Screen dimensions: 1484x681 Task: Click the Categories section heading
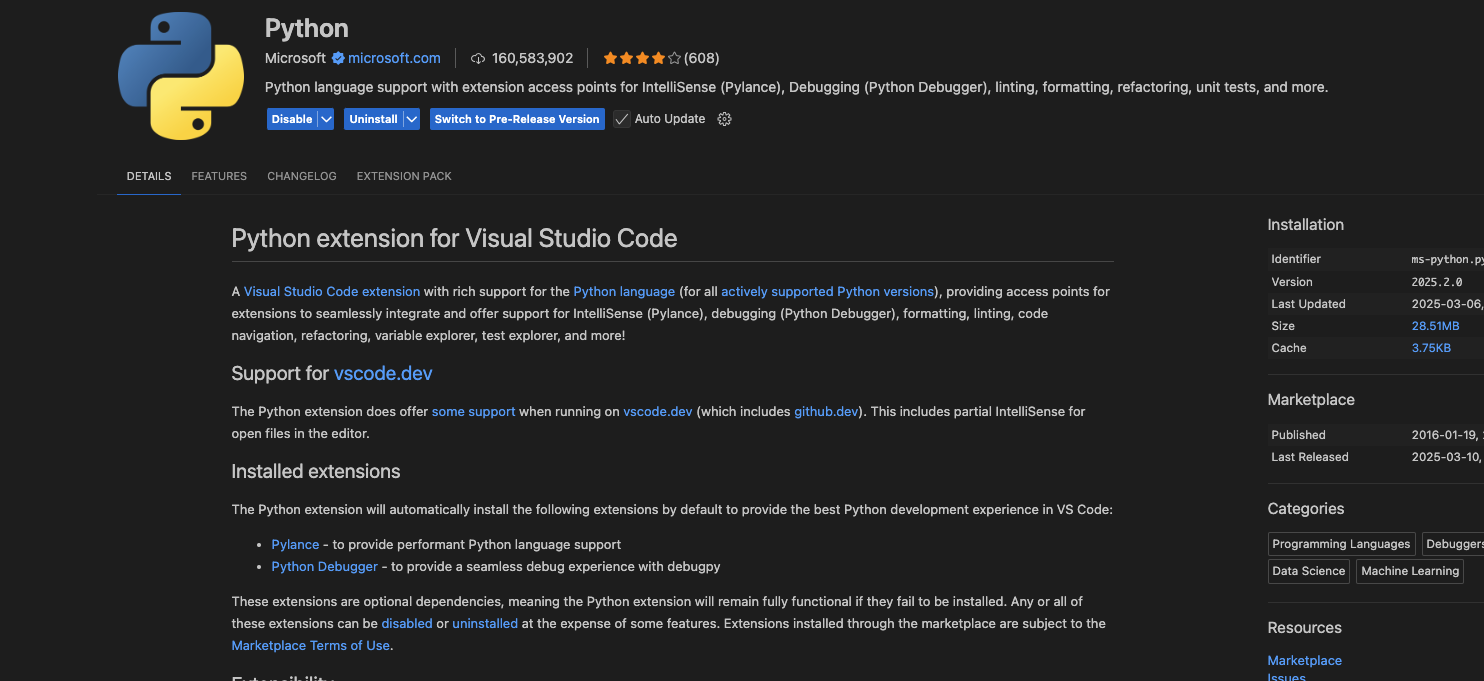point(1305,509)
